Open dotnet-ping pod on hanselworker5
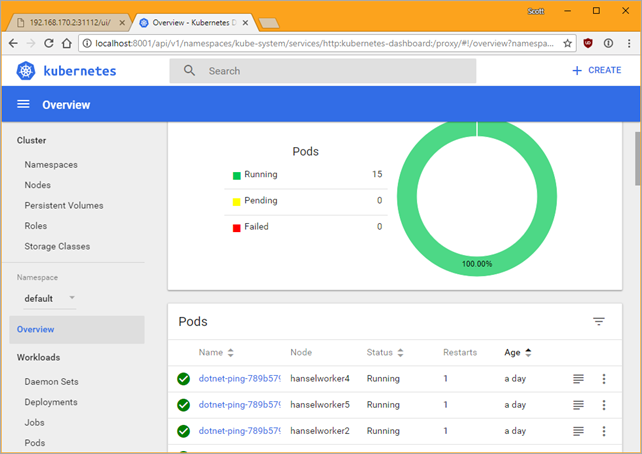The width and height of the screenshot is (642, 454). click(240, 405)
